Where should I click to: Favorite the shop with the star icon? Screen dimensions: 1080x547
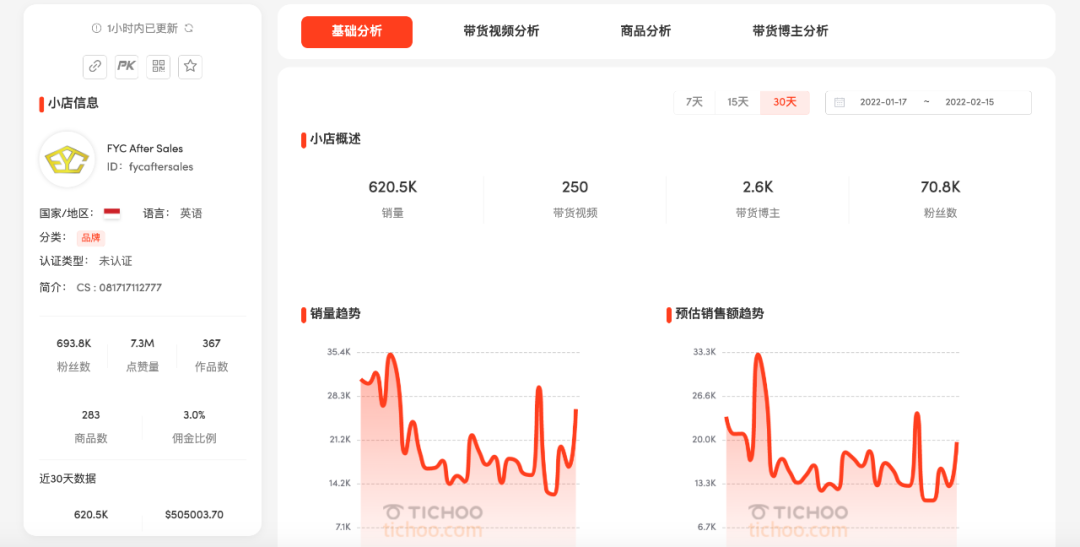(x=190, y=66)
